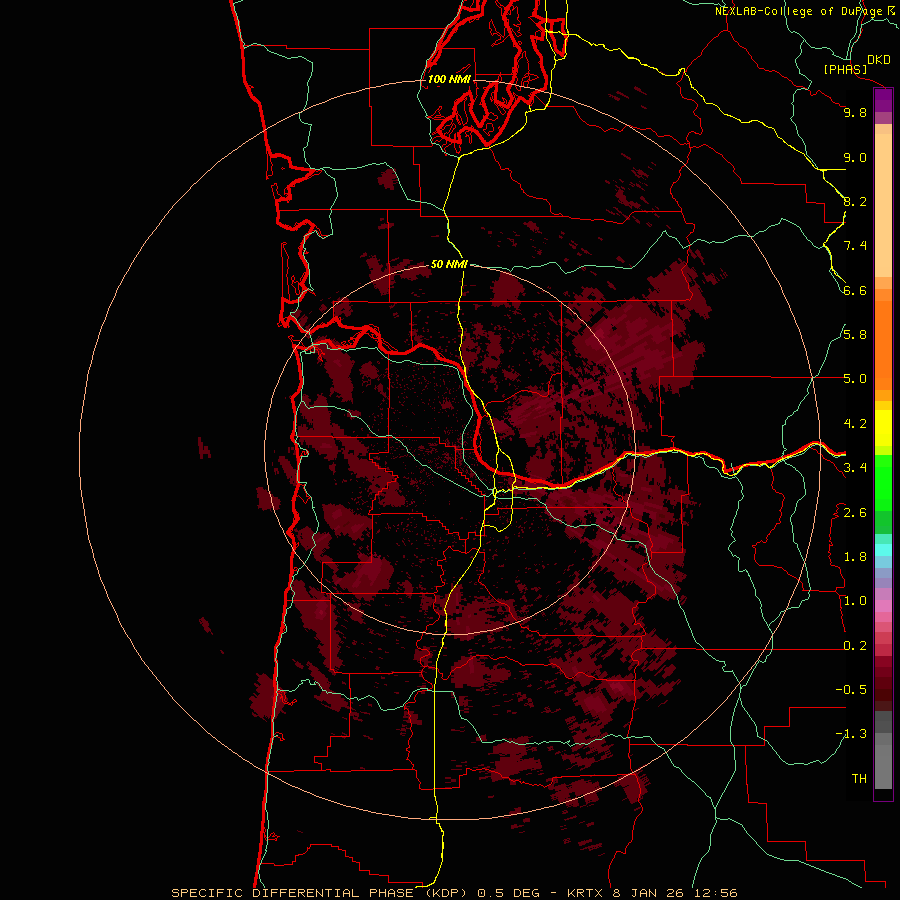900x900 pixels.
Task: Click the 2.6 value on the scale
Action: tap(855, 513)
